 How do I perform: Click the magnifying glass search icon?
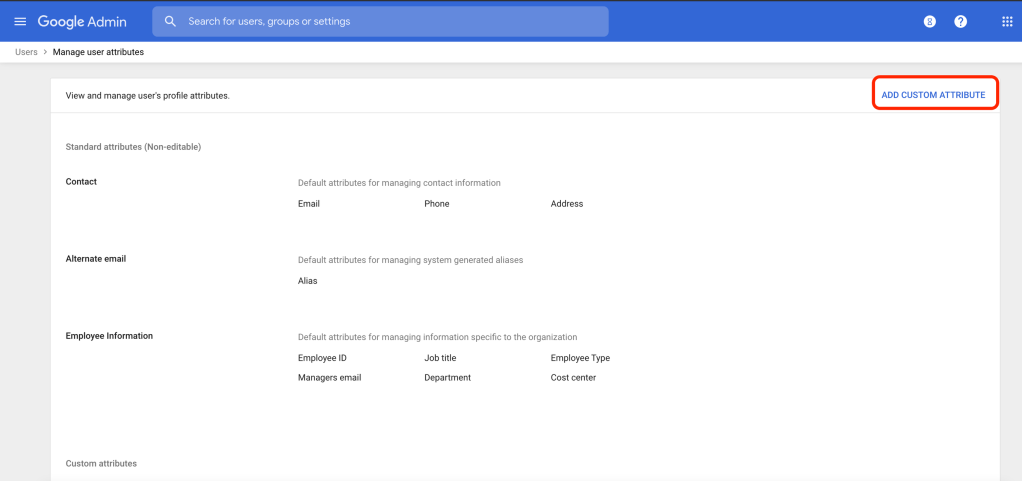(x=170, y=21)
